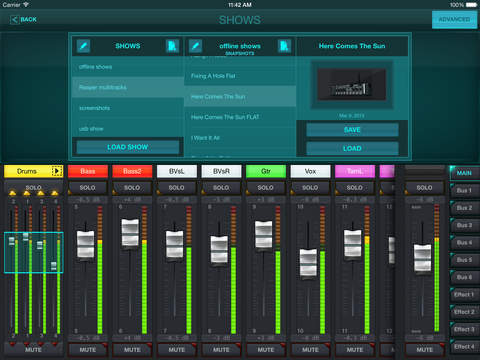This screenshot has width=480, height=360.
Task: Open the red Bass channel label
Action: click(88, 171)
